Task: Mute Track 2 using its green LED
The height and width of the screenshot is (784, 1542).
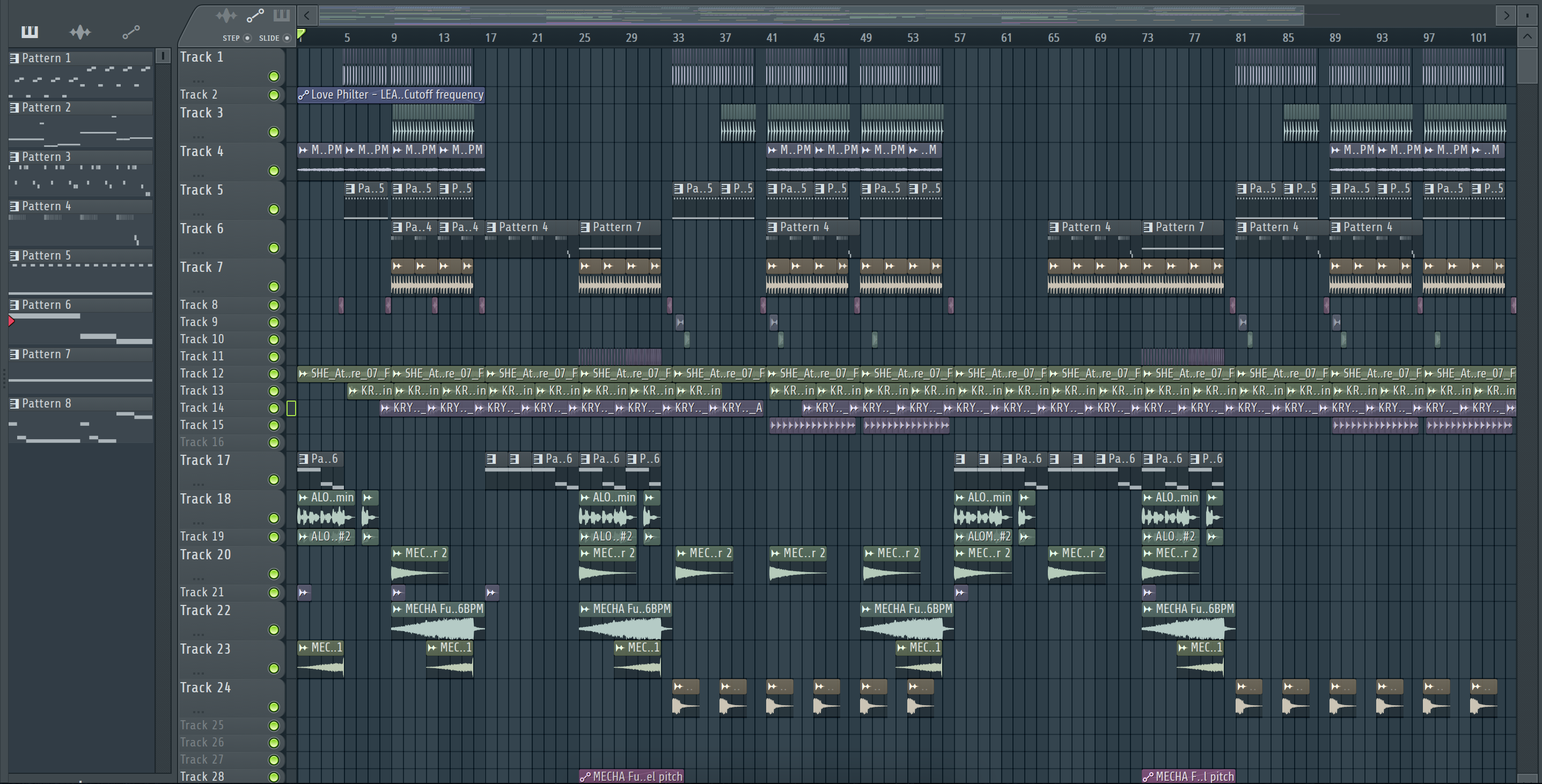Action: pos(274,94)
